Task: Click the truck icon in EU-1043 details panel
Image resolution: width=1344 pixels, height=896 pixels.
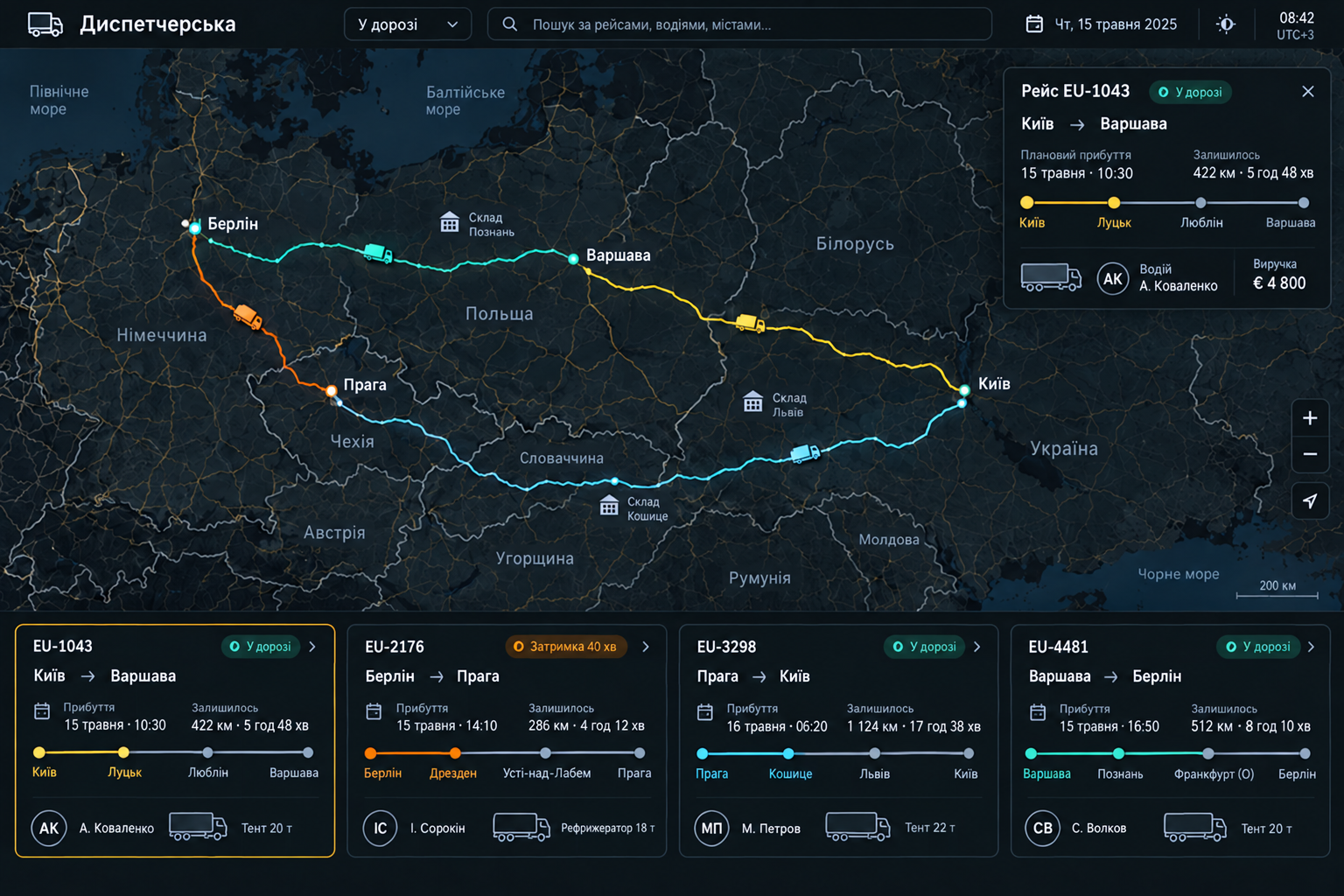Action: tap(1051, 277)
